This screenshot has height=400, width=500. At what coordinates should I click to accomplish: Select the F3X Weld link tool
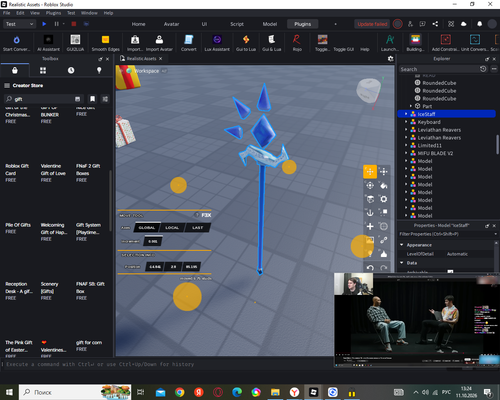384,240
